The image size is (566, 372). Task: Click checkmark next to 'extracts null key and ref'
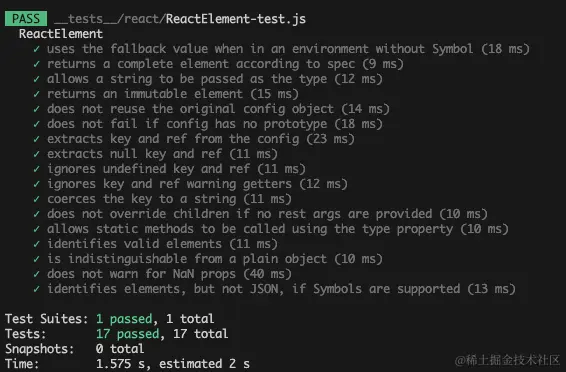point(36,154)
